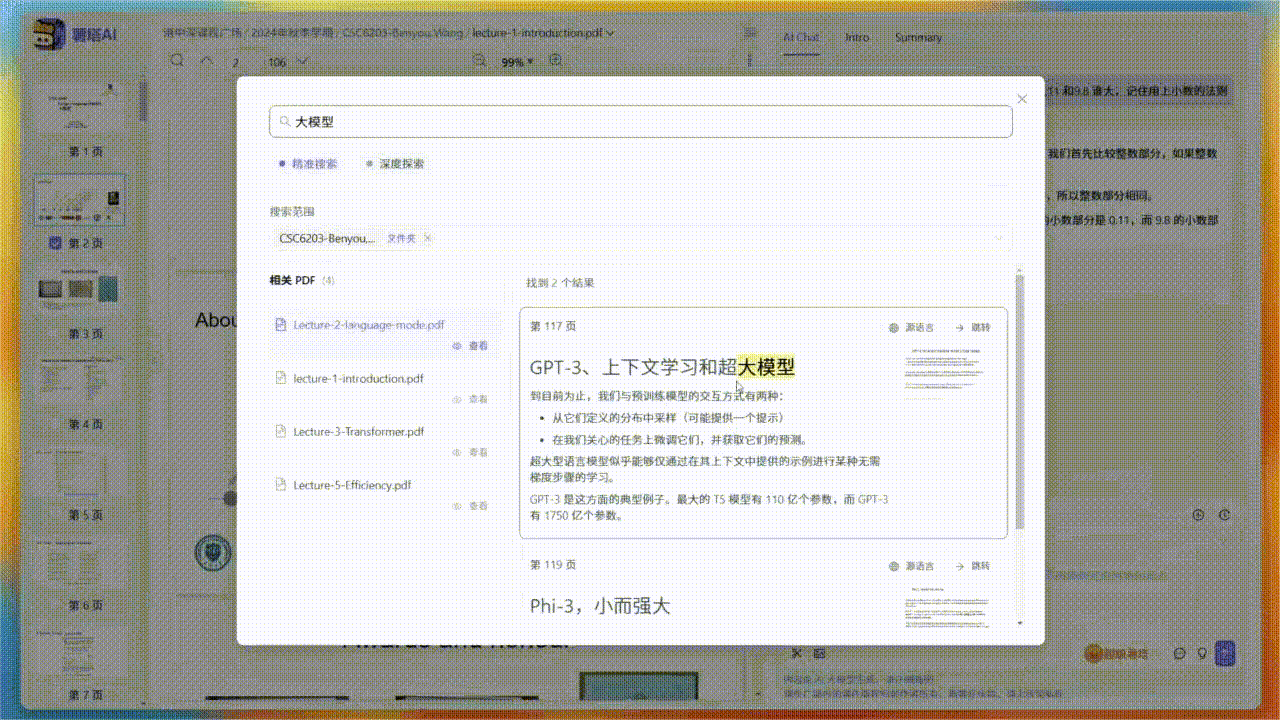Switch to the Intro tab

coord(857,37)
